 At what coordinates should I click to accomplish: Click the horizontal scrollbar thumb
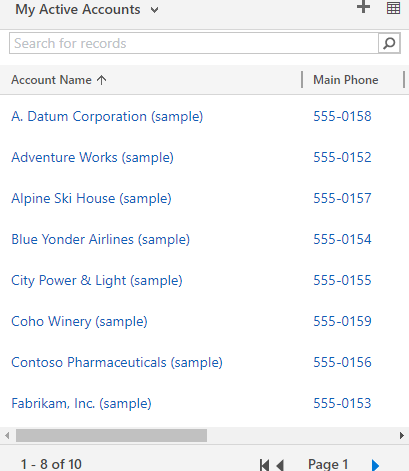point(111,435)
